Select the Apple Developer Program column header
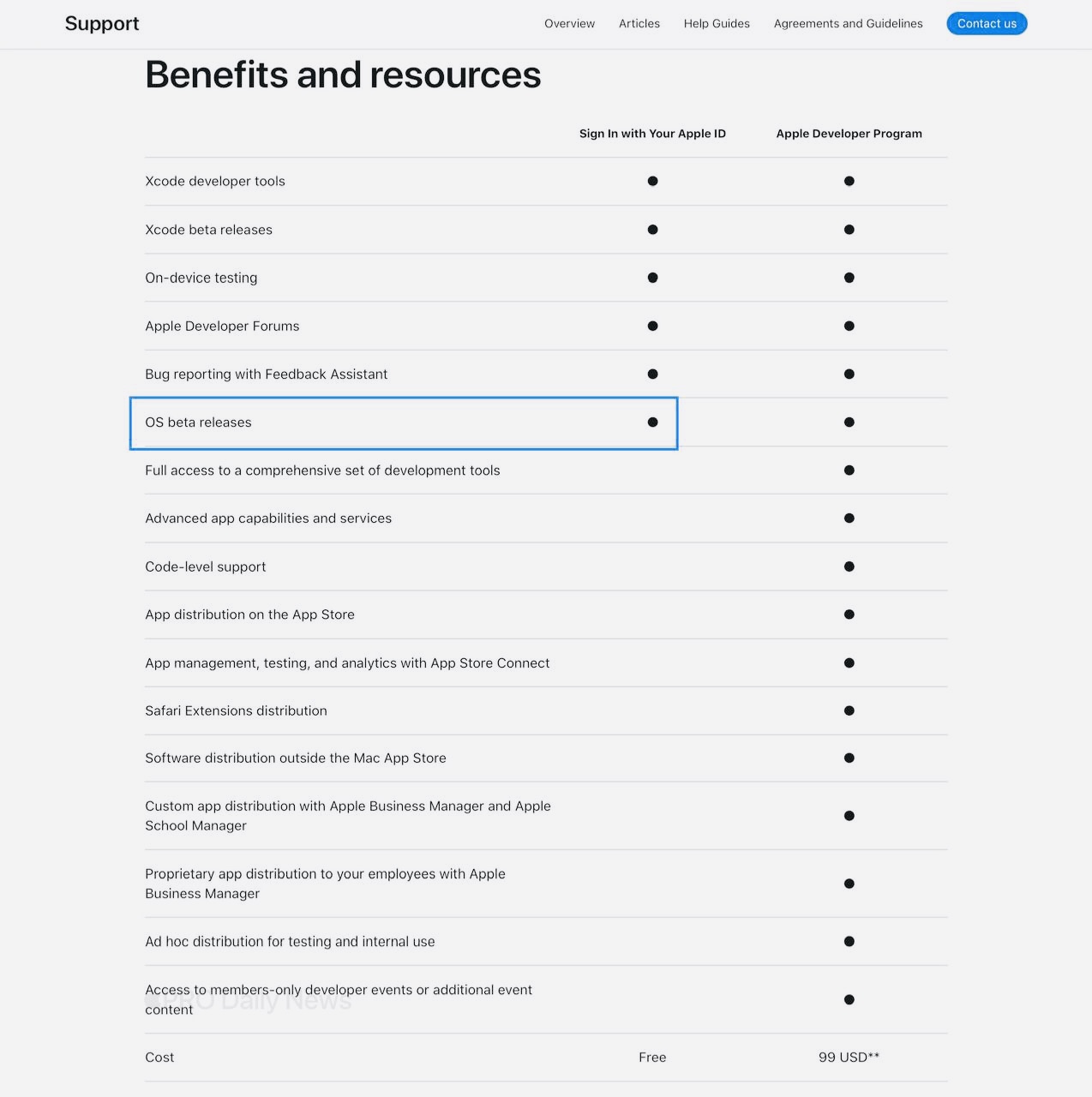This screenshot has height=1097, width=1092. [x=849, y=134]
